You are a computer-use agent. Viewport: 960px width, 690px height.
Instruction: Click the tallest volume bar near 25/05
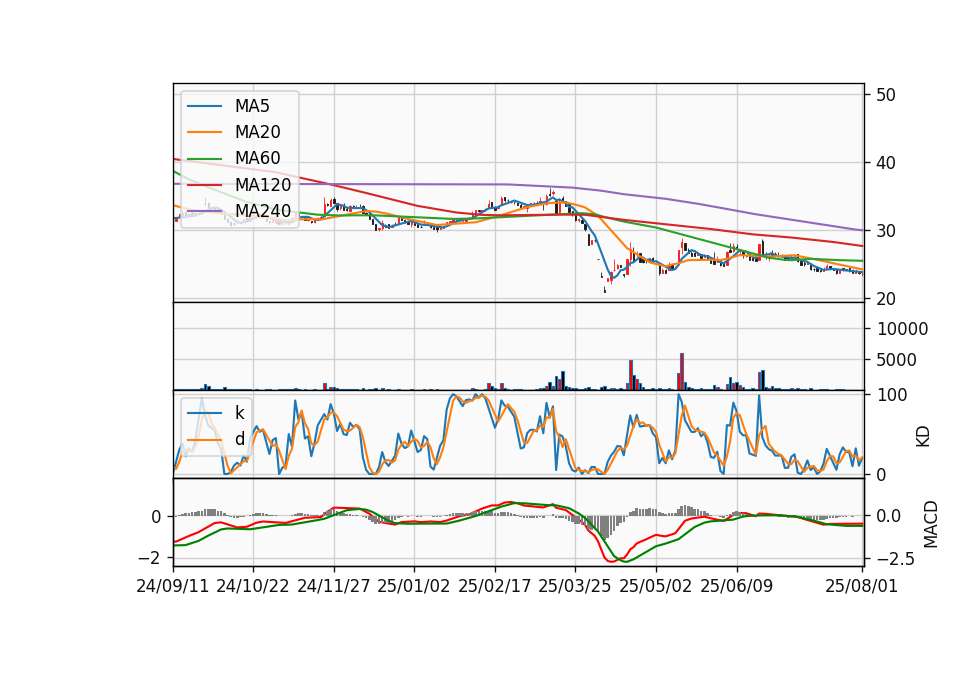coord(681,372)
